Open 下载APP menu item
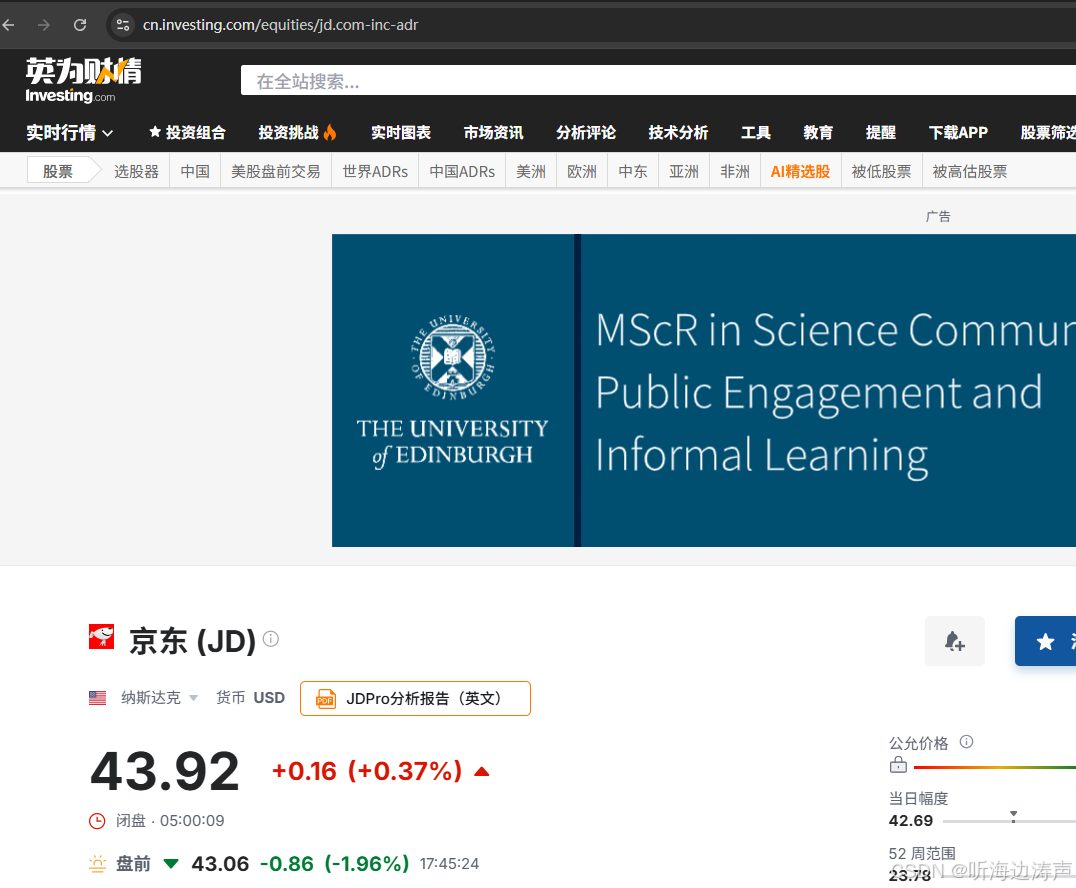This screenshot has height=888, width=1076. tap(958, 132)
